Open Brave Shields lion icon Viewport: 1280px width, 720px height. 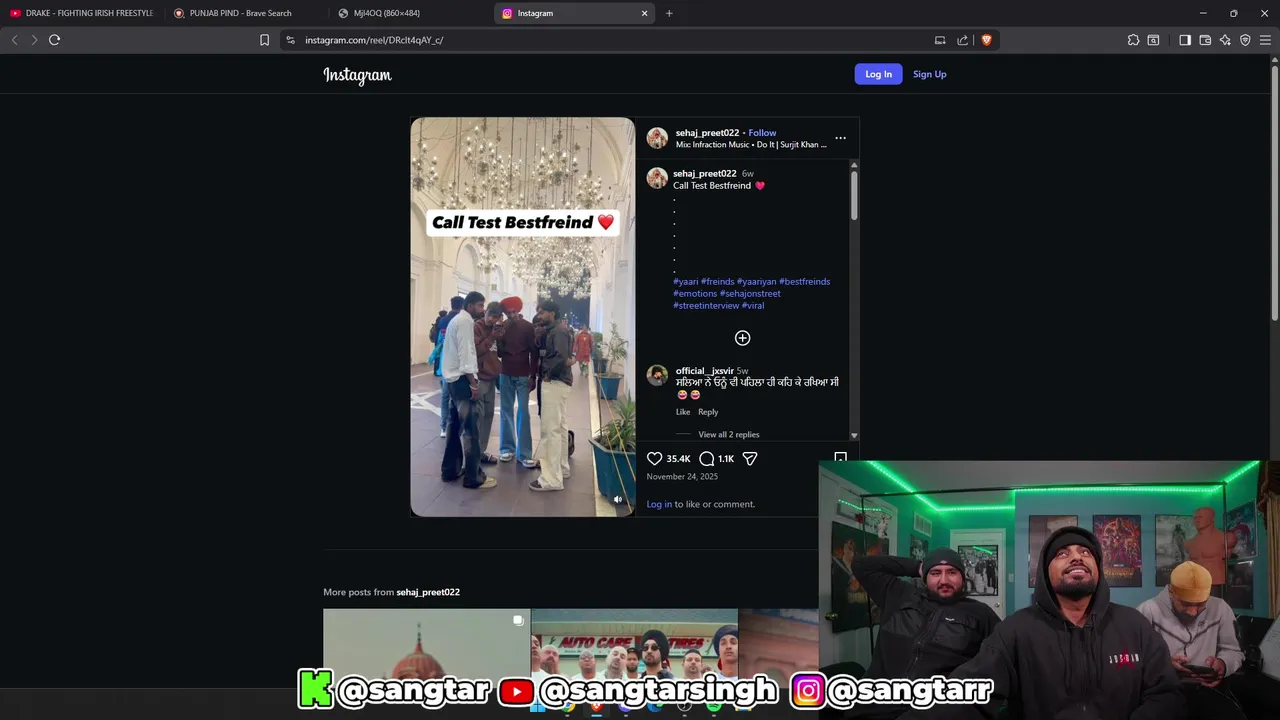click(986, 40)
